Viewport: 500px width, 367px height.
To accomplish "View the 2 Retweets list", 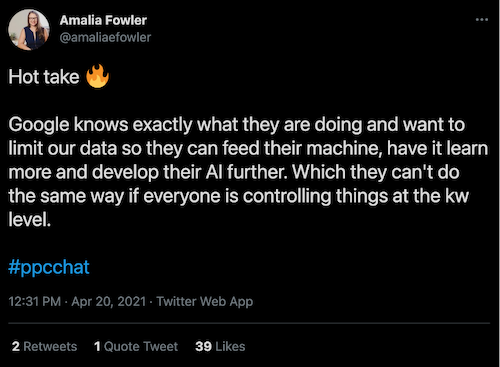I will pyautogui.click(x=44, y=347).
